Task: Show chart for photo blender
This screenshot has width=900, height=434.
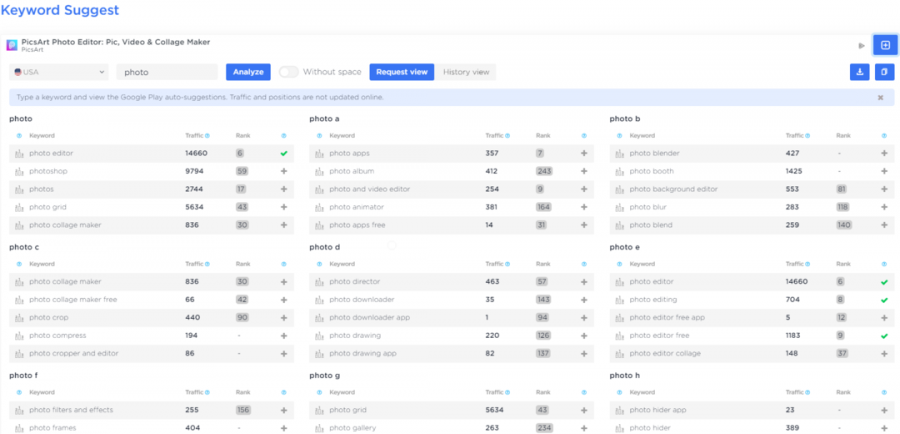Action: point(620,153)
